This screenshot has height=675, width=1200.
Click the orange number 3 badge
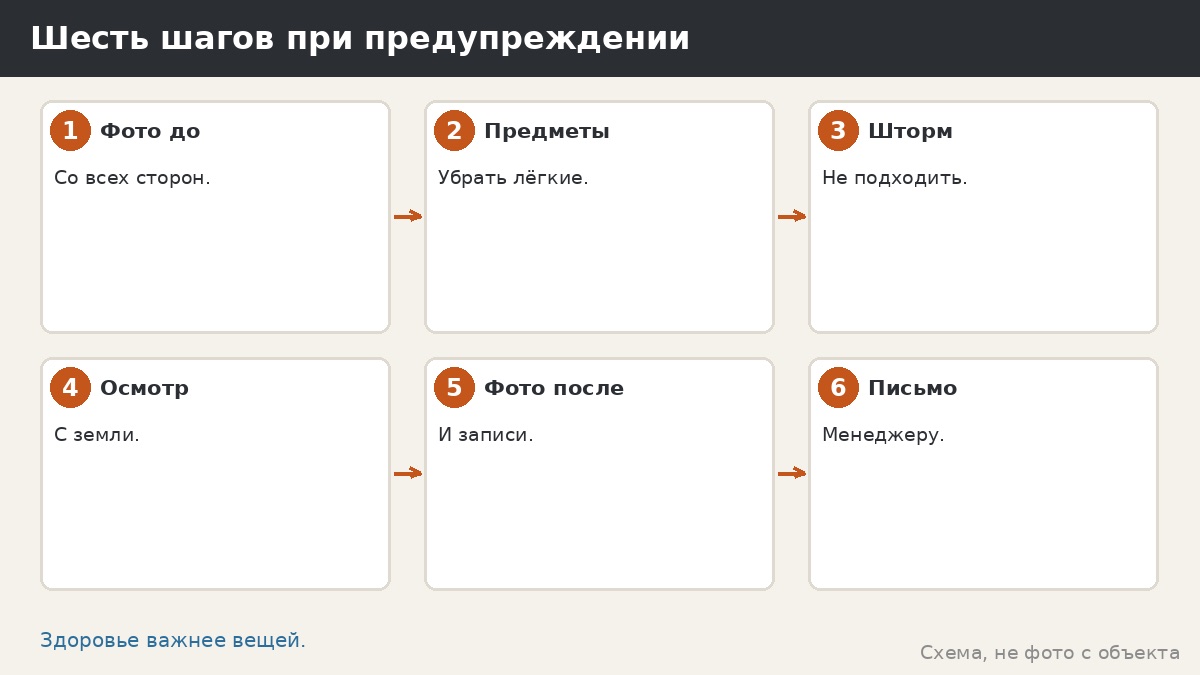point(838,131)
